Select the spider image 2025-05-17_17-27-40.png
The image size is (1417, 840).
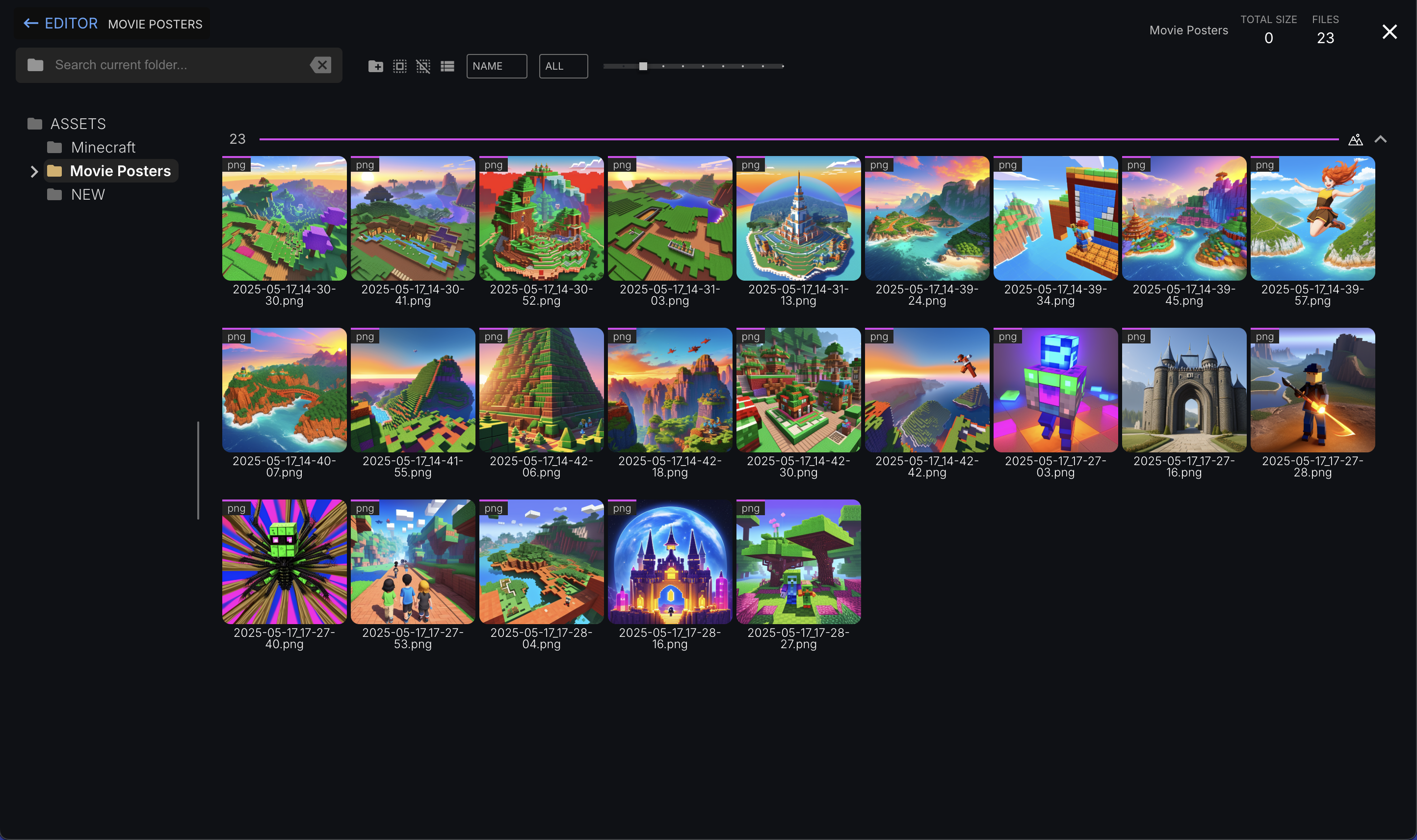(284, 561)
